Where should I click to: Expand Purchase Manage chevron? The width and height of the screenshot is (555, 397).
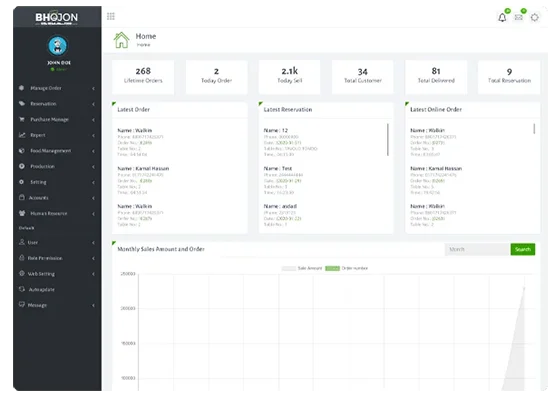[93, 120]
